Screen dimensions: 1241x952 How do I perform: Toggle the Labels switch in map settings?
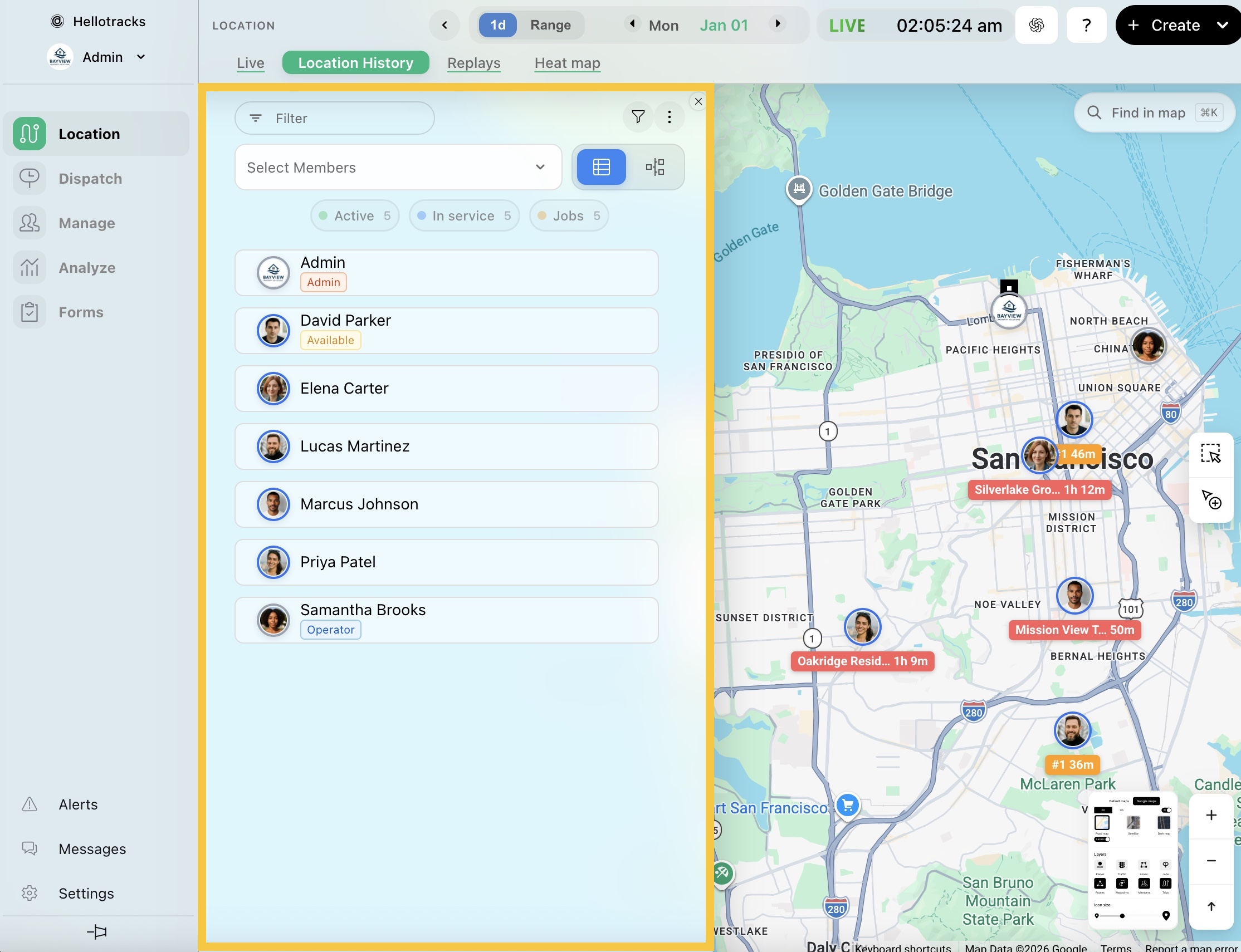1102,839
